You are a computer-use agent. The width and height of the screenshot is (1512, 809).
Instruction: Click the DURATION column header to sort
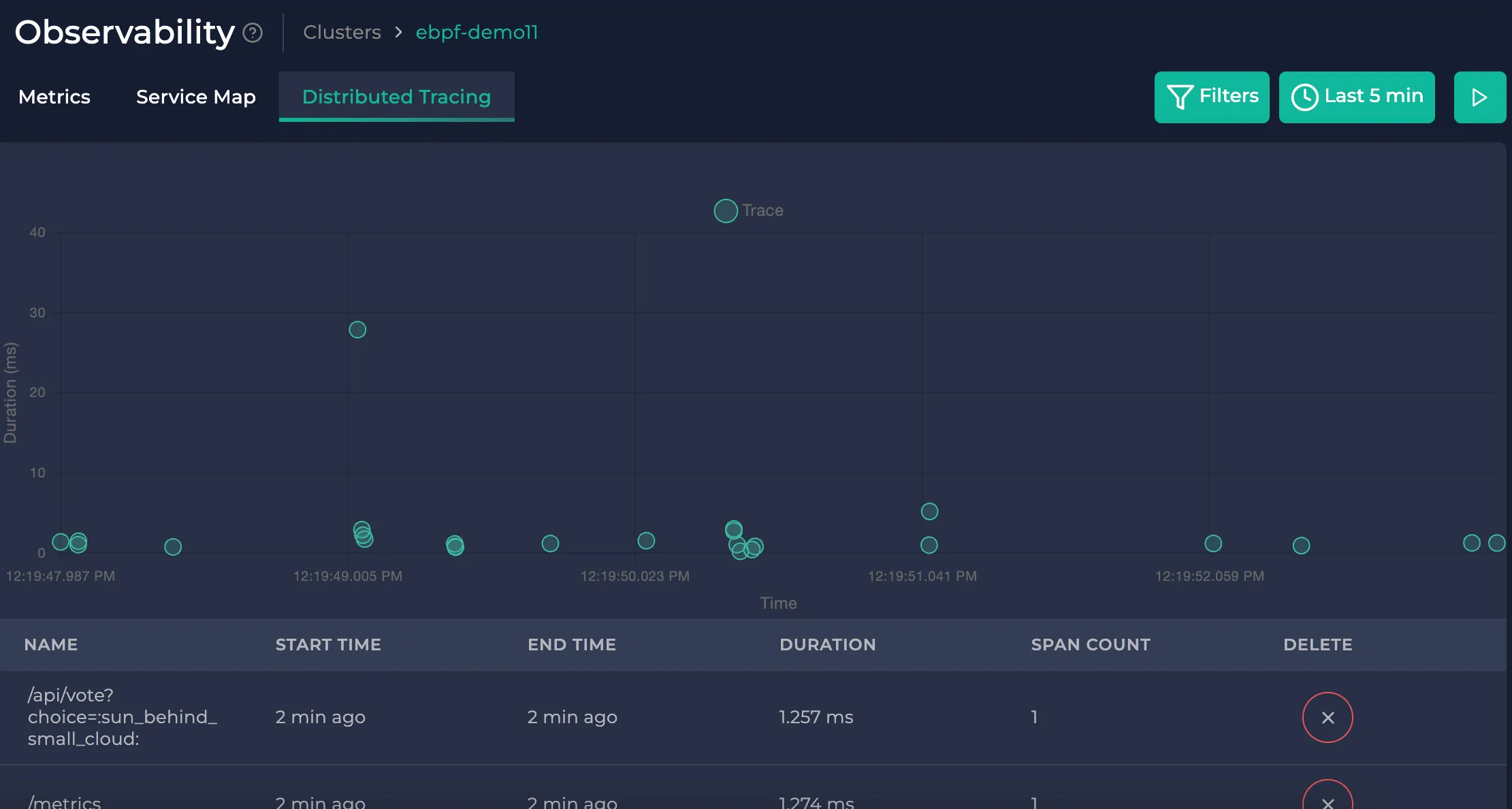coord(828,644)
